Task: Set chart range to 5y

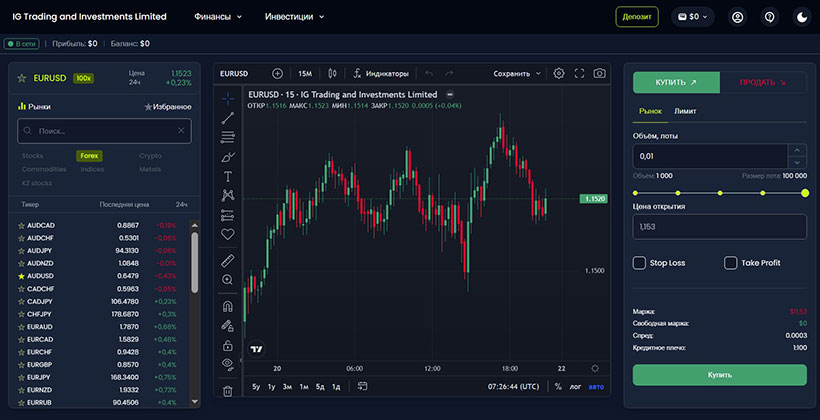Action: 256,387
